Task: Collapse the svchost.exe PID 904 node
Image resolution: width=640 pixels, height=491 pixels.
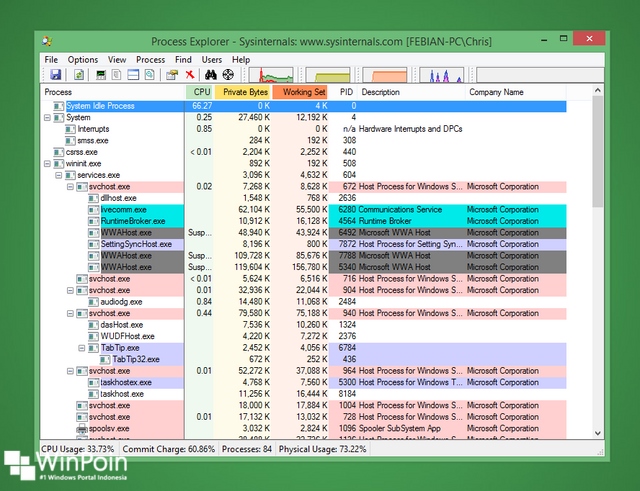Action: (70, 291)
